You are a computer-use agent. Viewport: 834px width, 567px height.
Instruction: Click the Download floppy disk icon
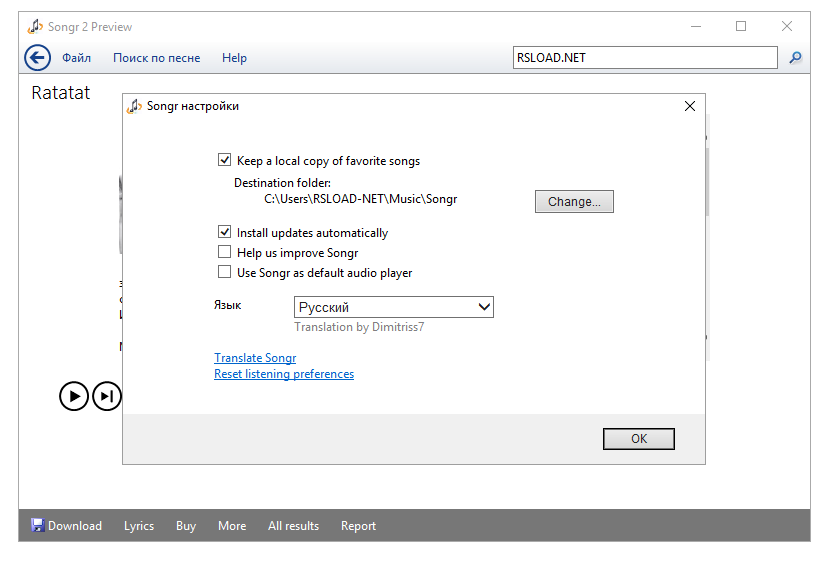37,526
